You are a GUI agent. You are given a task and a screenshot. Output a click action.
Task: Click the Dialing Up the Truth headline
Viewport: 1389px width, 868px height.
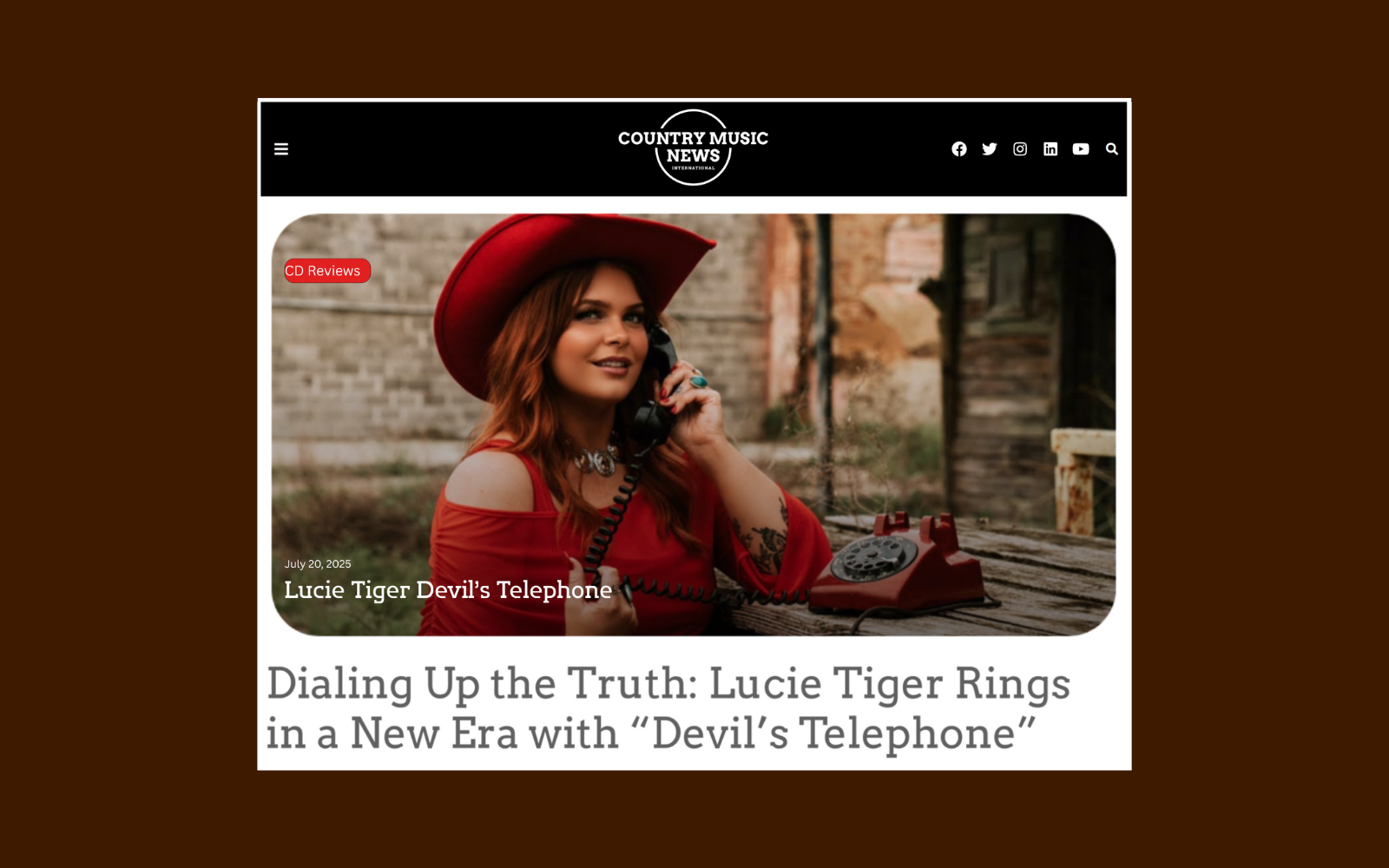[x=668, y=707]
